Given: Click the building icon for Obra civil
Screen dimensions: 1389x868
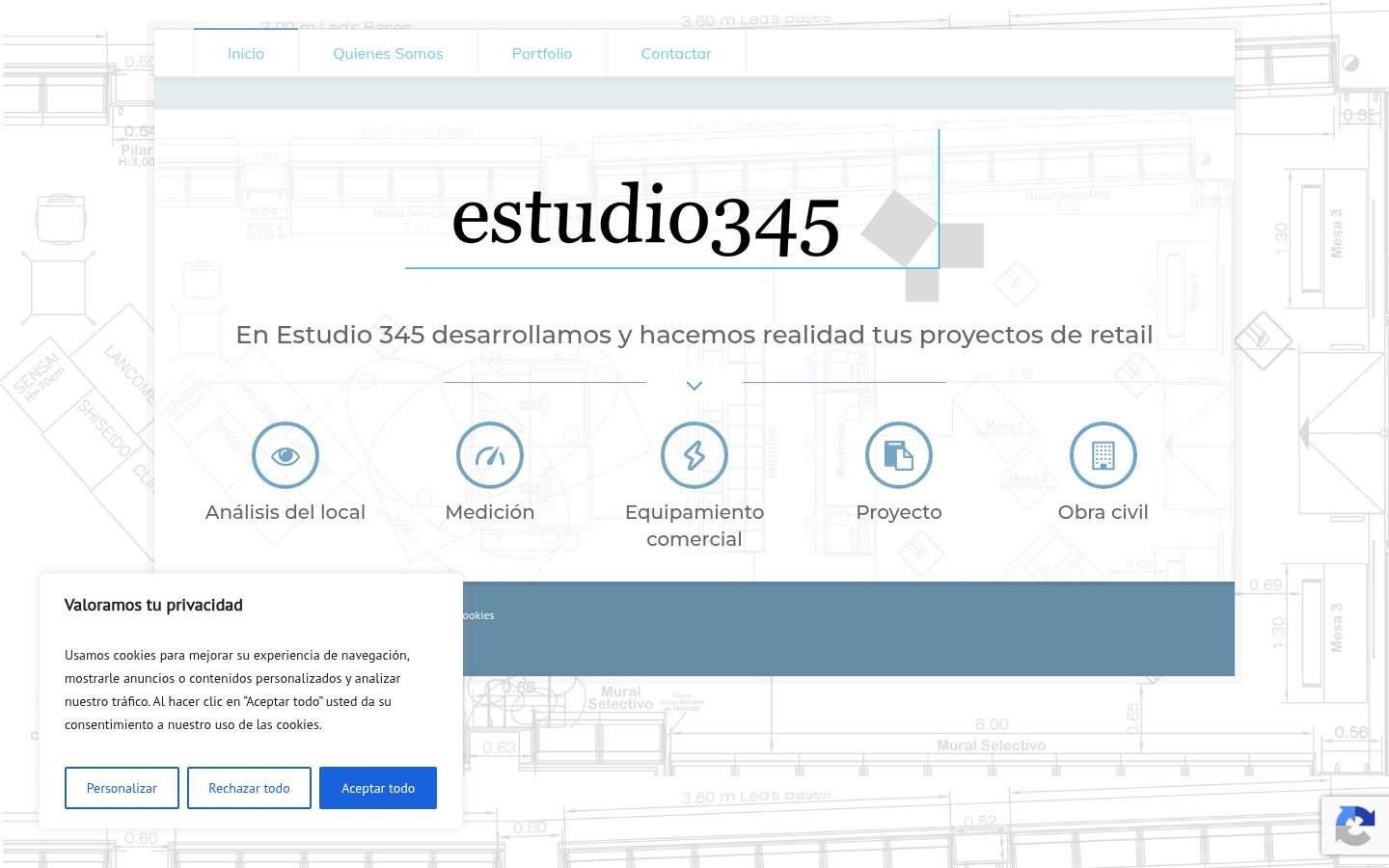Looking at the screenshot, I should pyautogui.click(x=1103, y=455).
